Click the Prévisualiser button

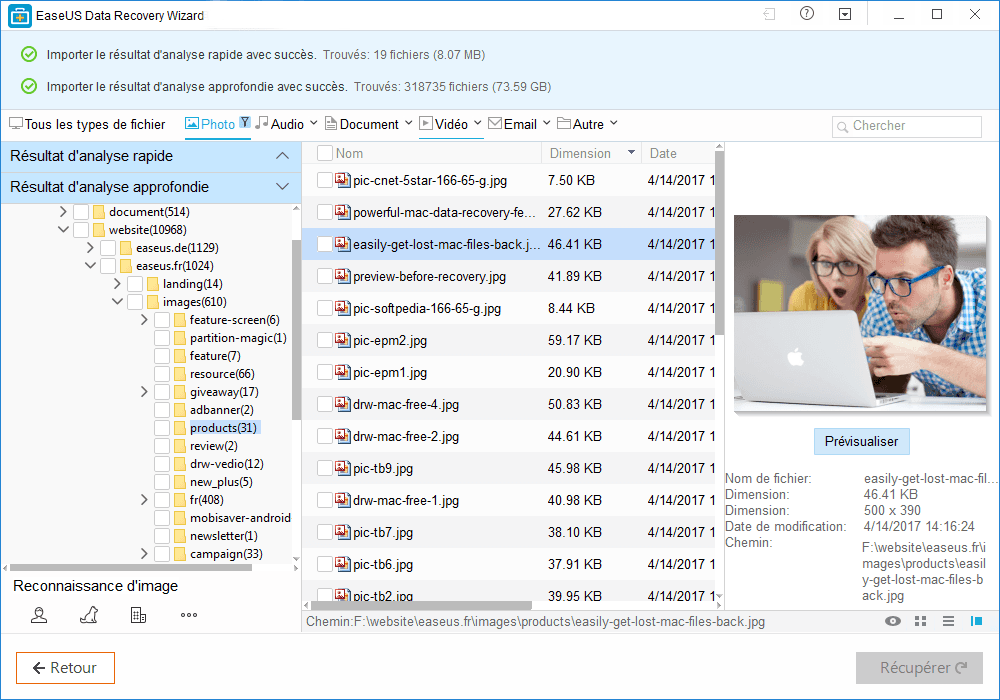(862, 441)
